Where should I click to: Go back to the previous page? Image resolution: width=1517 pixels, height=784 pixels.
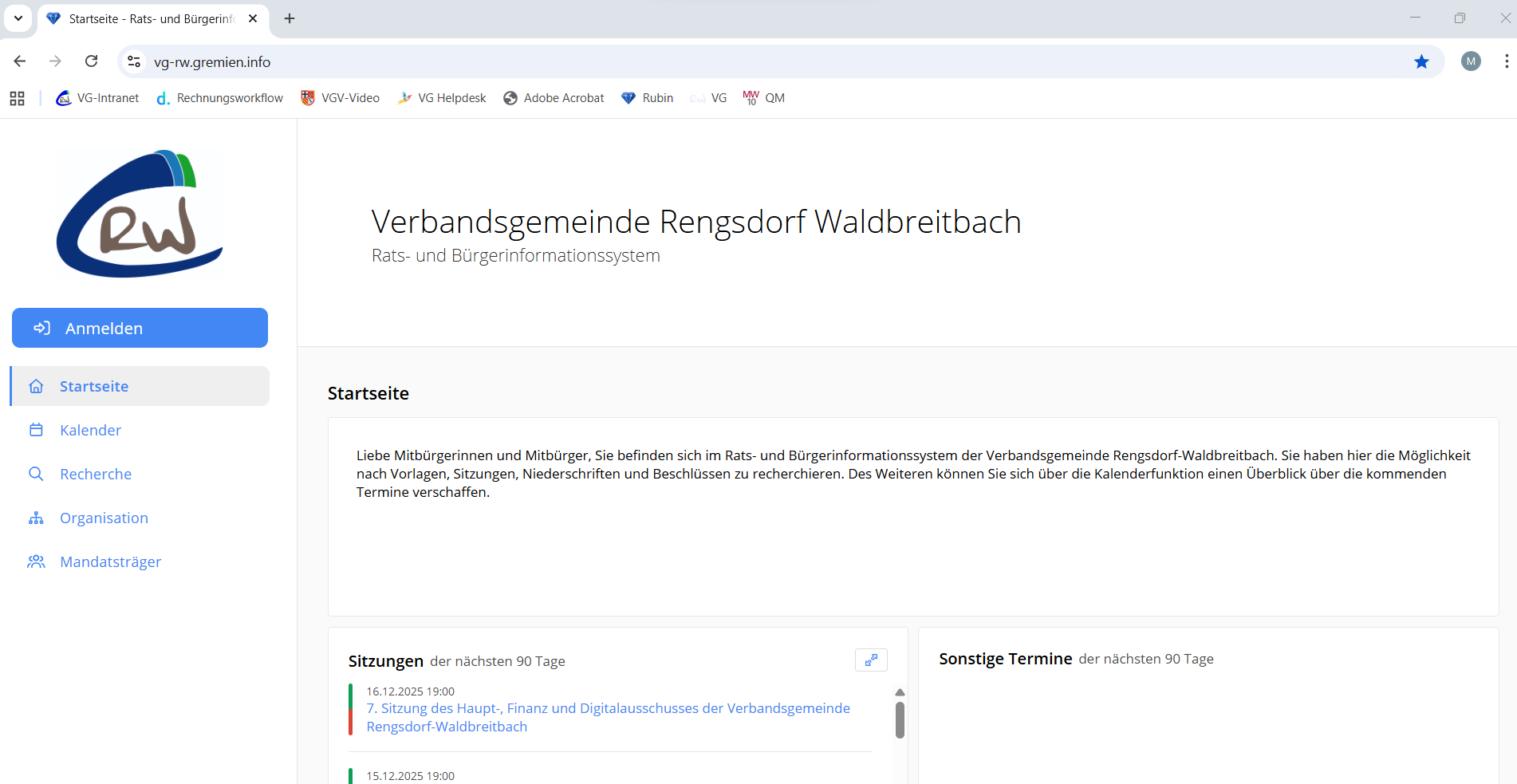point(20,61)
